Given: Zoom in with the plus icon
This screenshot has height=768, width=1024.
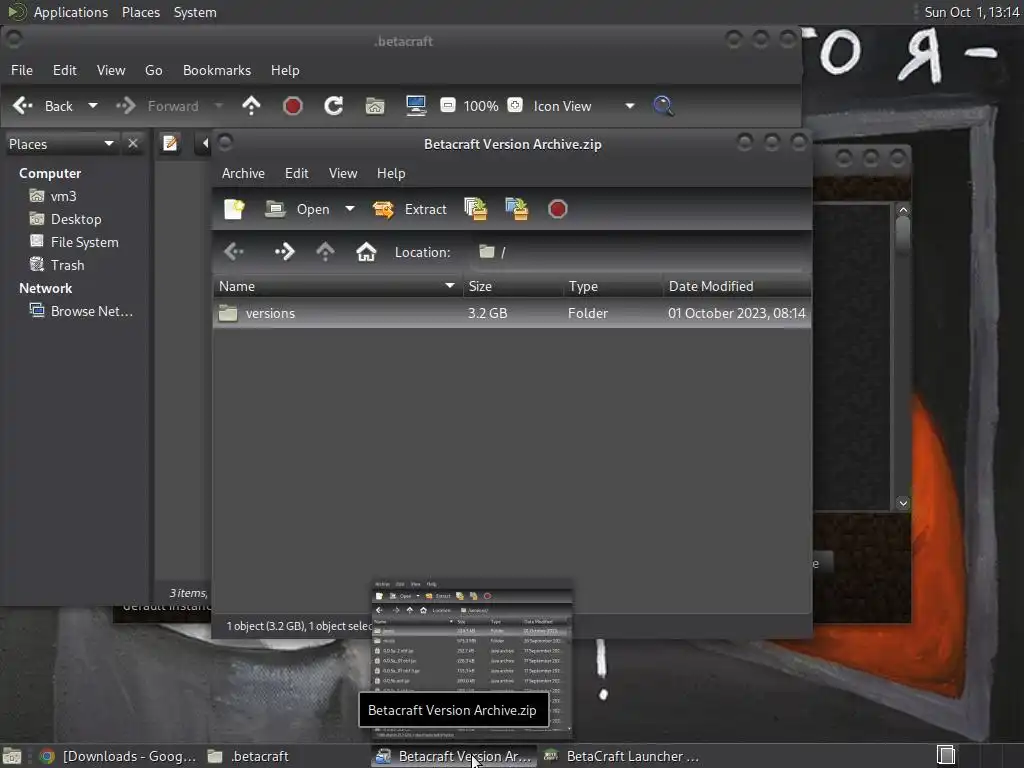Looking at the screenshot, I should (x=515, y=105).
